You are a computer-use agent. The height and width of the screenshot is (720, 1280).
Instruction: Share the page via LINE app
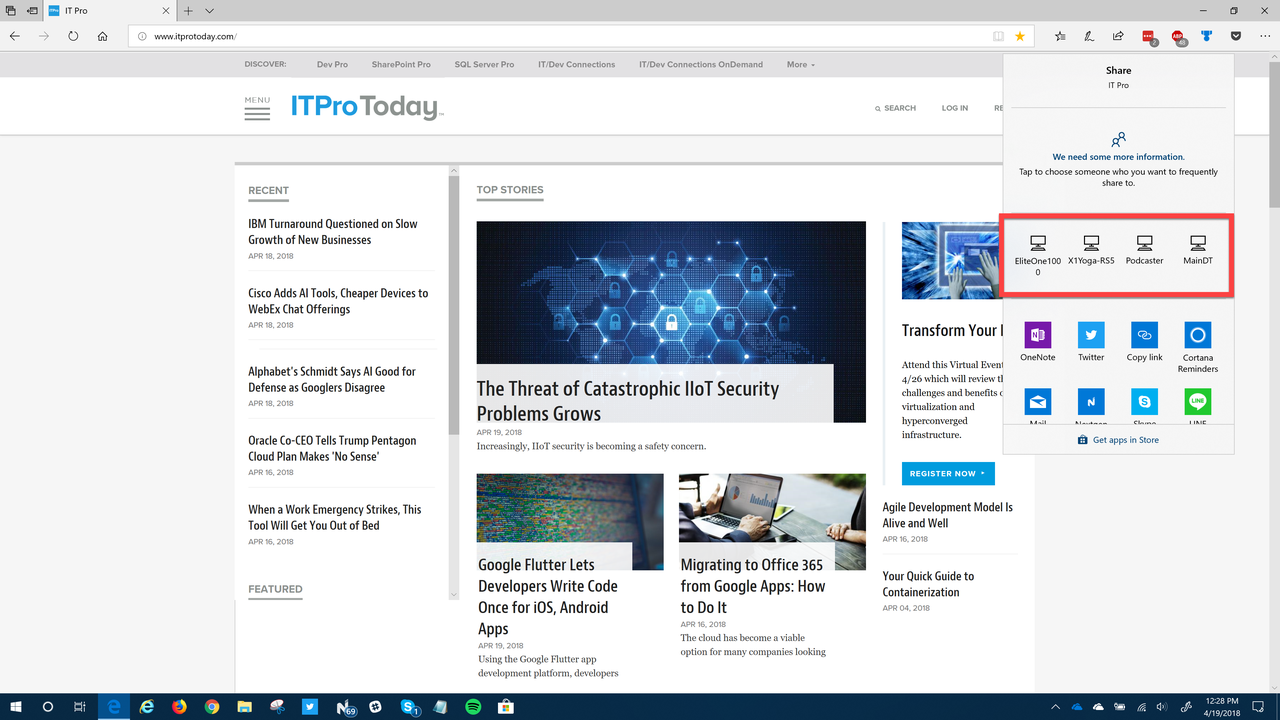(1198, 407)
